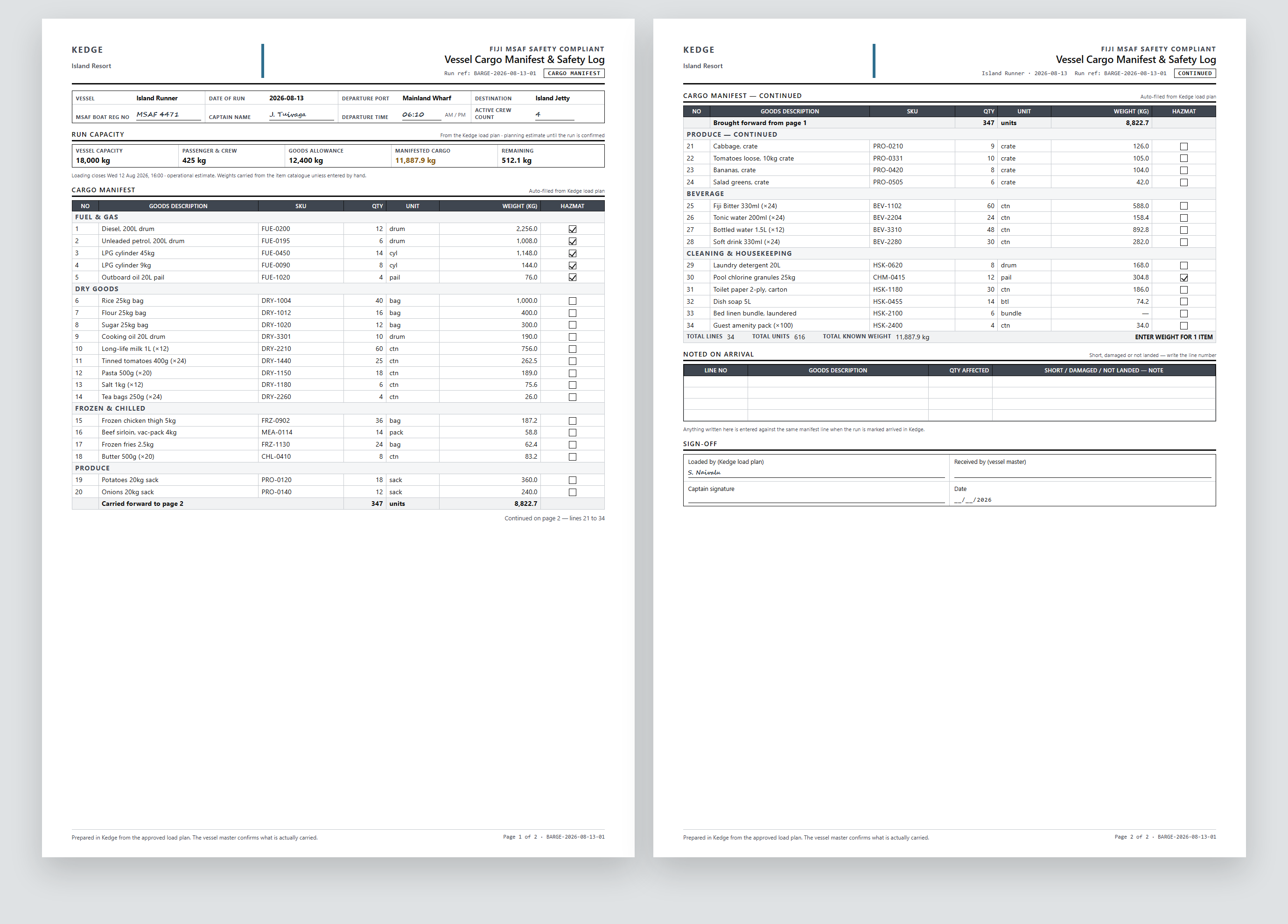This screenshot has width=1288, height=924.
Task: Click the Brought forward from page 1 row
Action: tap(949, 123)
